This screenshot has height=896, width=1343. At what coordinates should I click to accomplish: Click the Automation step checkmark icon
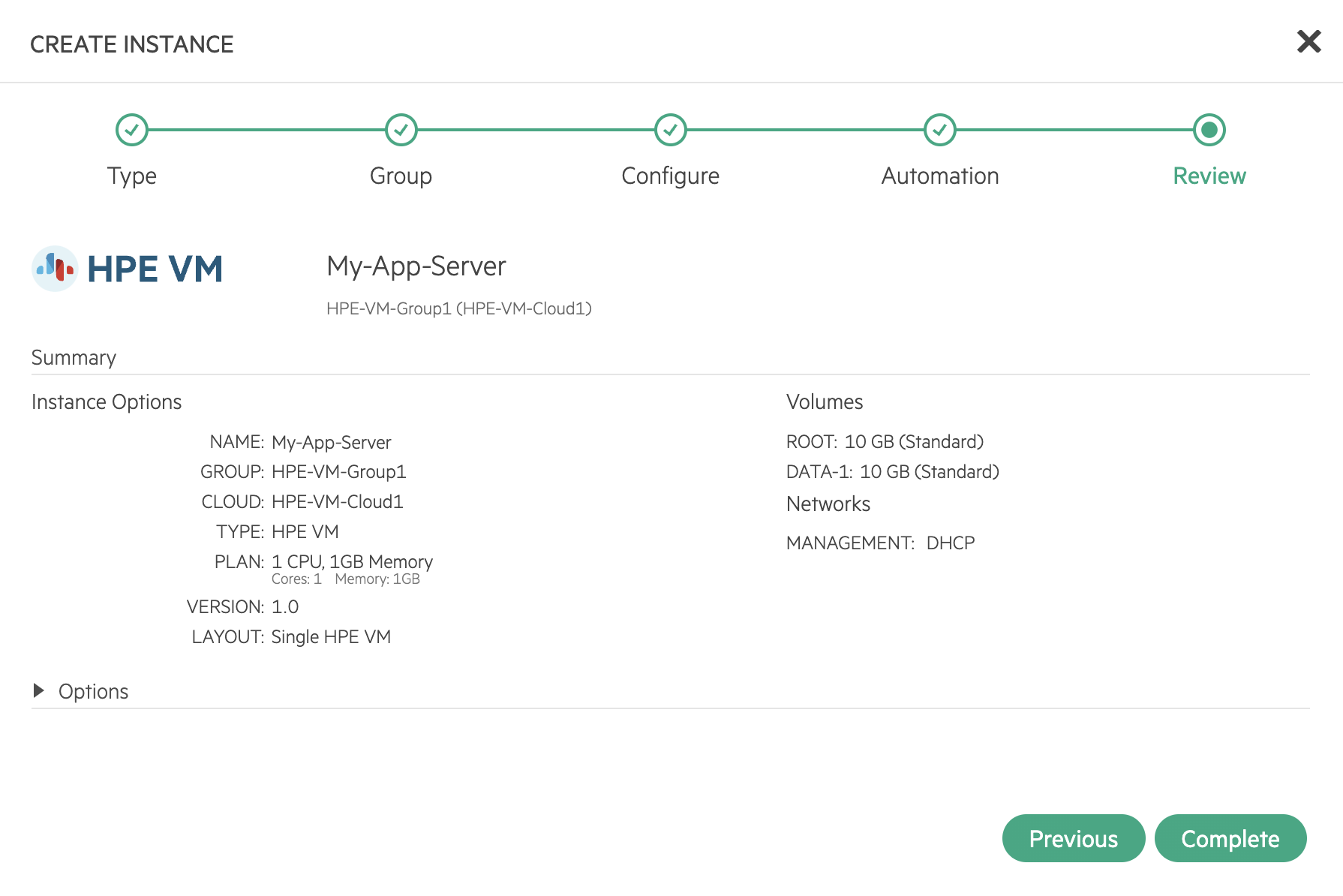coord(939,130)
